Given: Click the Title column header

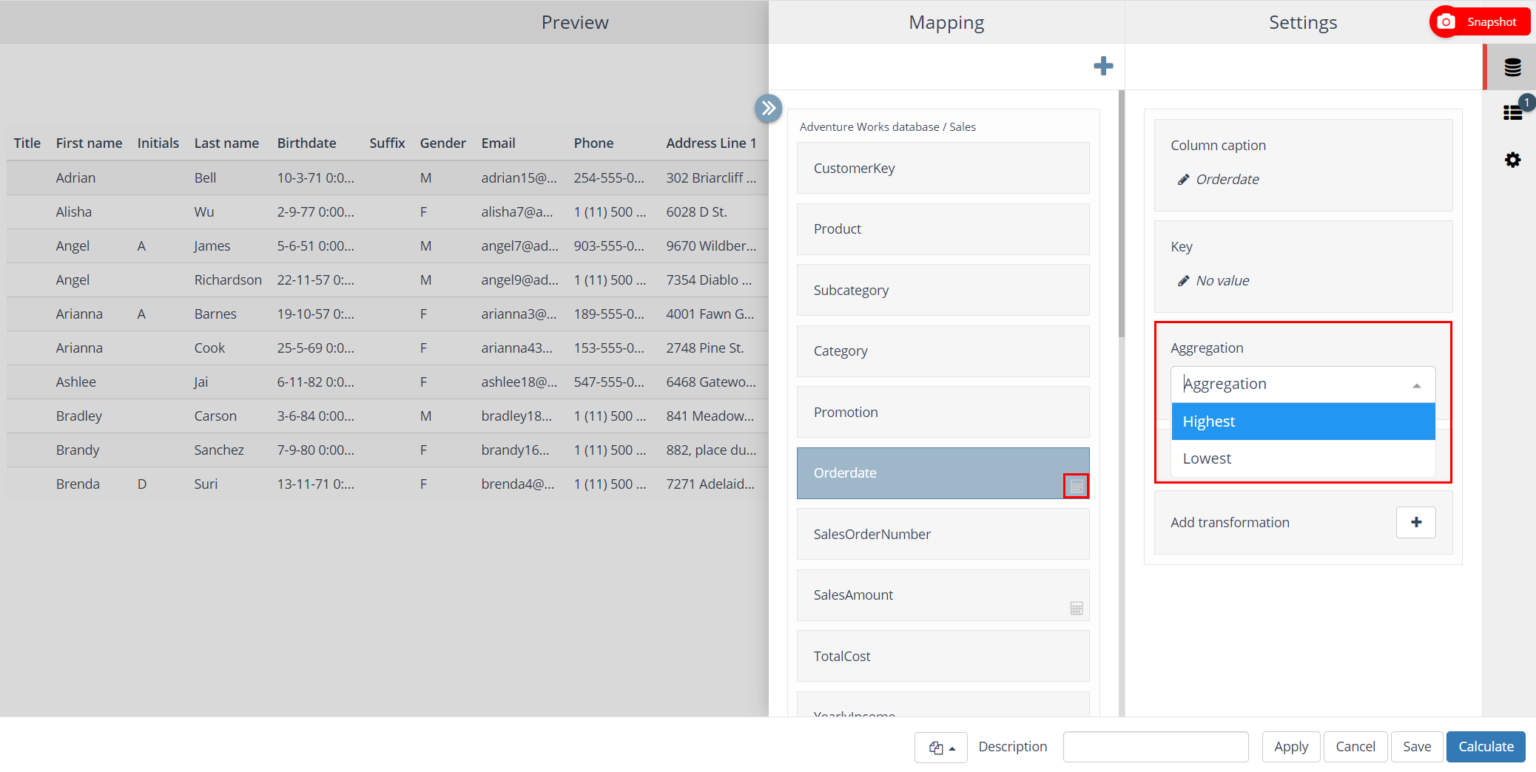Looking at the screenshot, I should [x=27, y=143].
